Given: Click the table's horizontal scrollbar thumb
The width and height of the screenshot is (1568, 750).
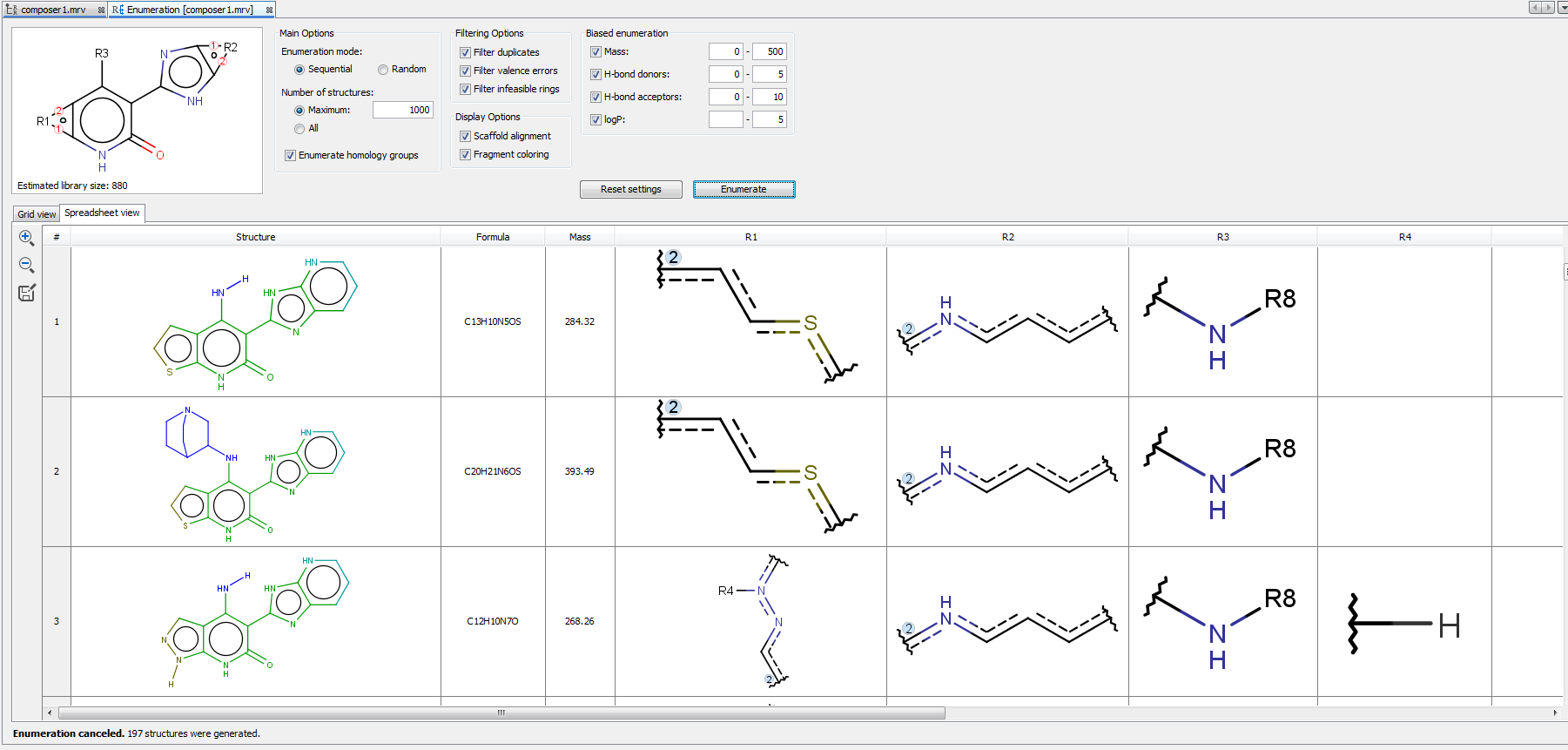Looking at the screenshot, I should tap(501, 713).
